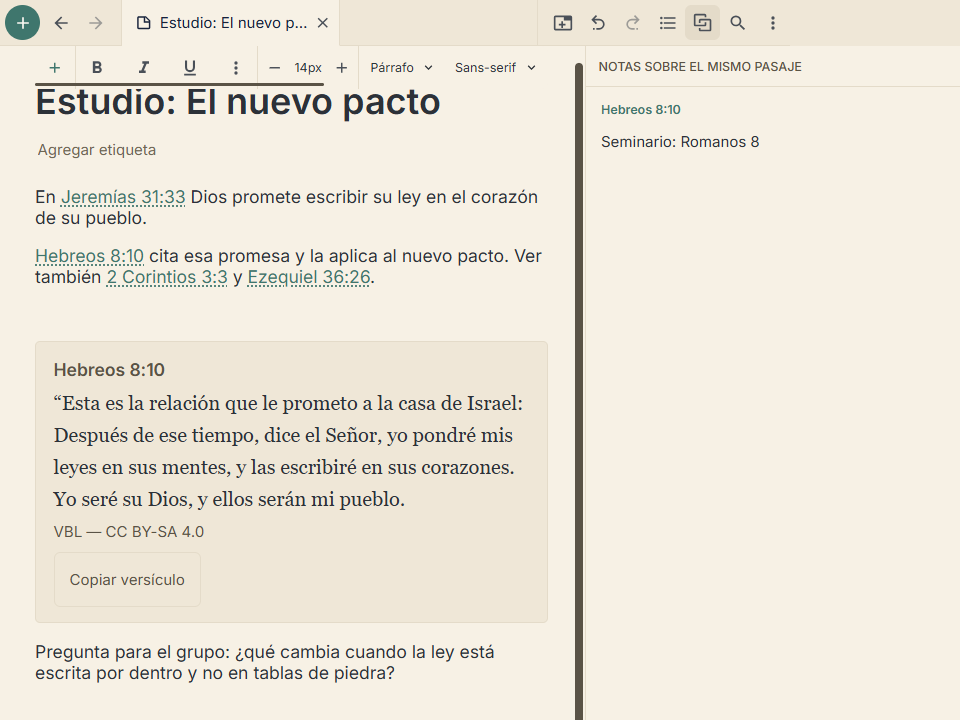Open the Párrafo style dropdown

click(401, 67)
